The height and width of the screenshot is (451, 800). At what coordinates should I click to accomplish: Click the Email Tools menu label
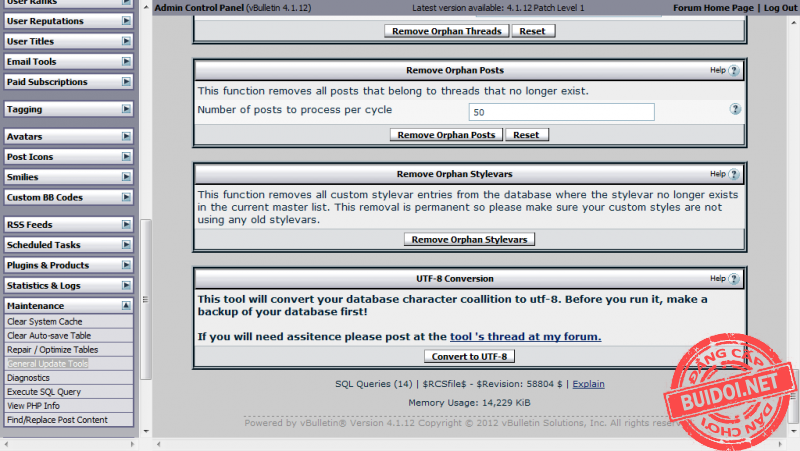pos(32,62)
